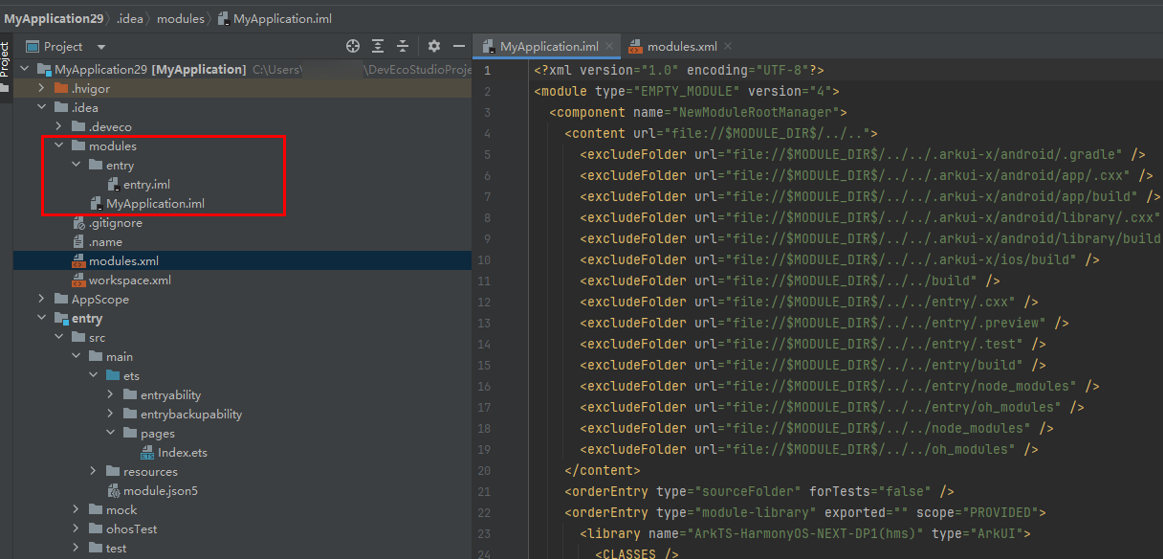Collapse the pages folder
Viewport: 1163px width, 559px height.
(110, 434)
